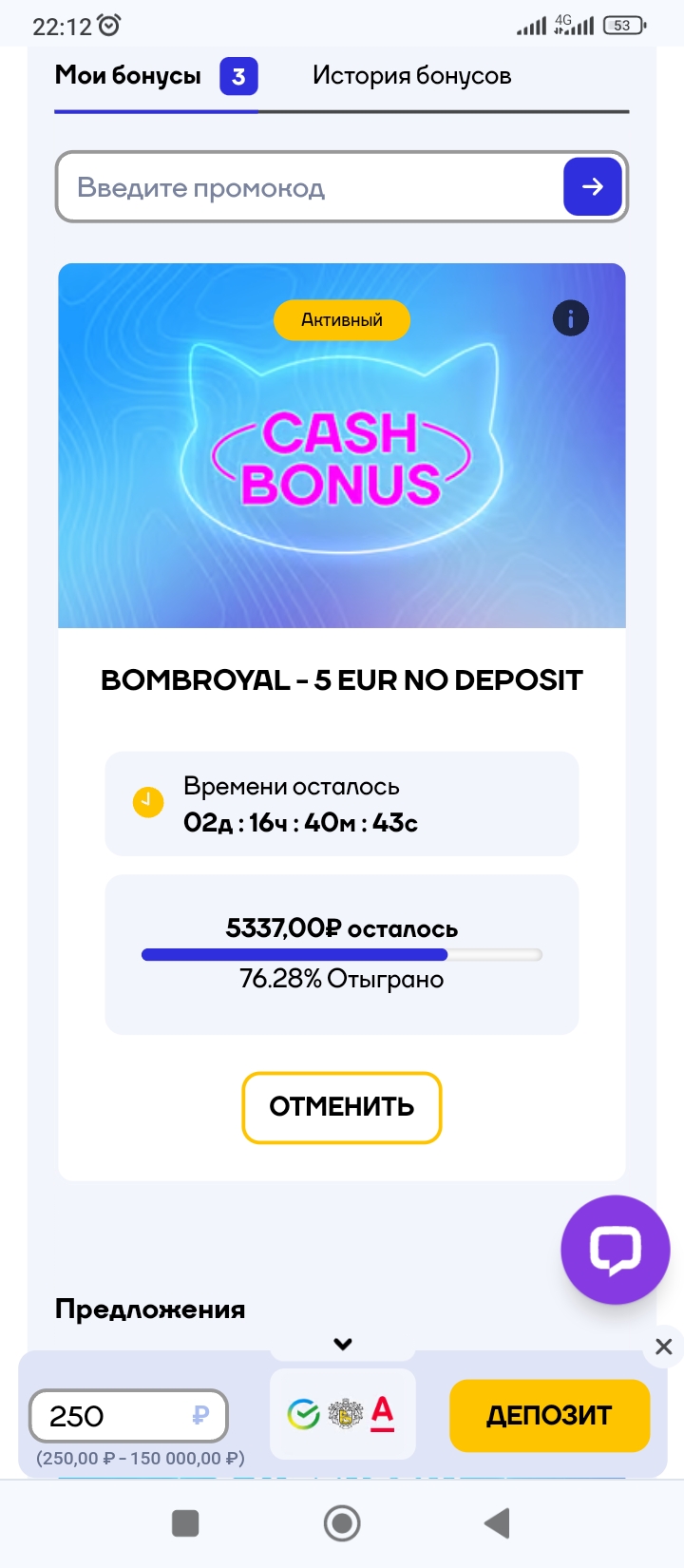The height and width of the screenshot is (1568, 684).
Task: Tap the Tinkoff crest payment icon
Action: (x=345, y=1414)
